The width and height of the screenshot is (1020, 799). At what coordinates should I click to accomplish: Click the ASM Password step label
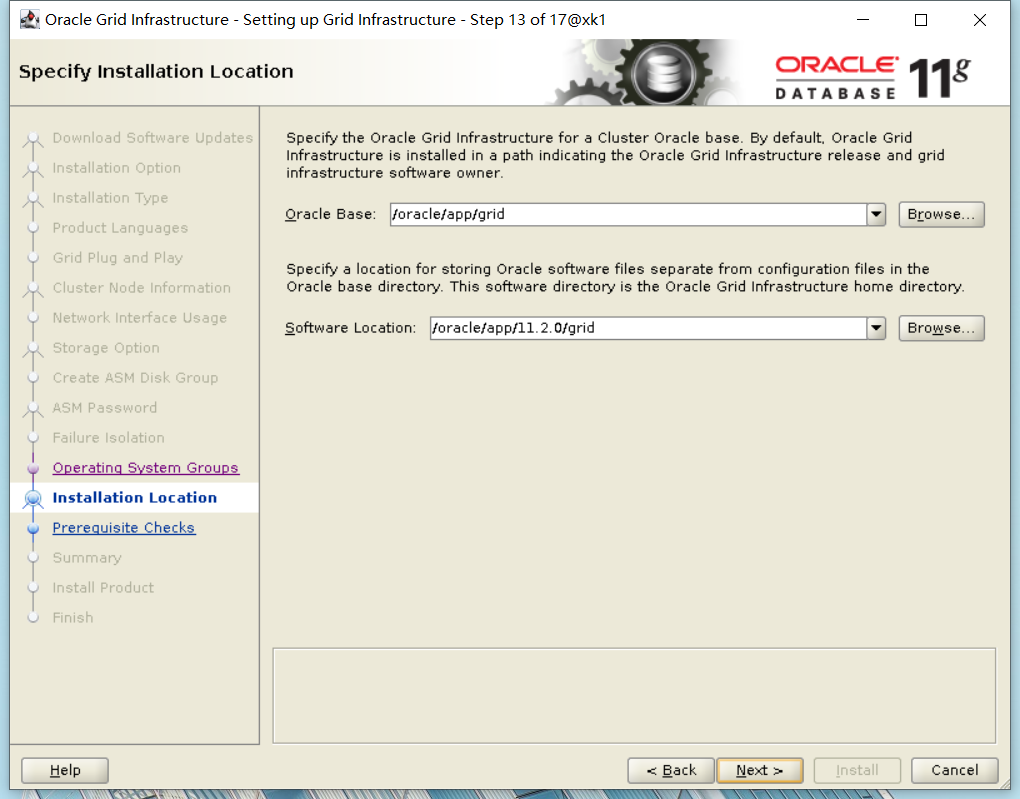[x=105, y=408]
